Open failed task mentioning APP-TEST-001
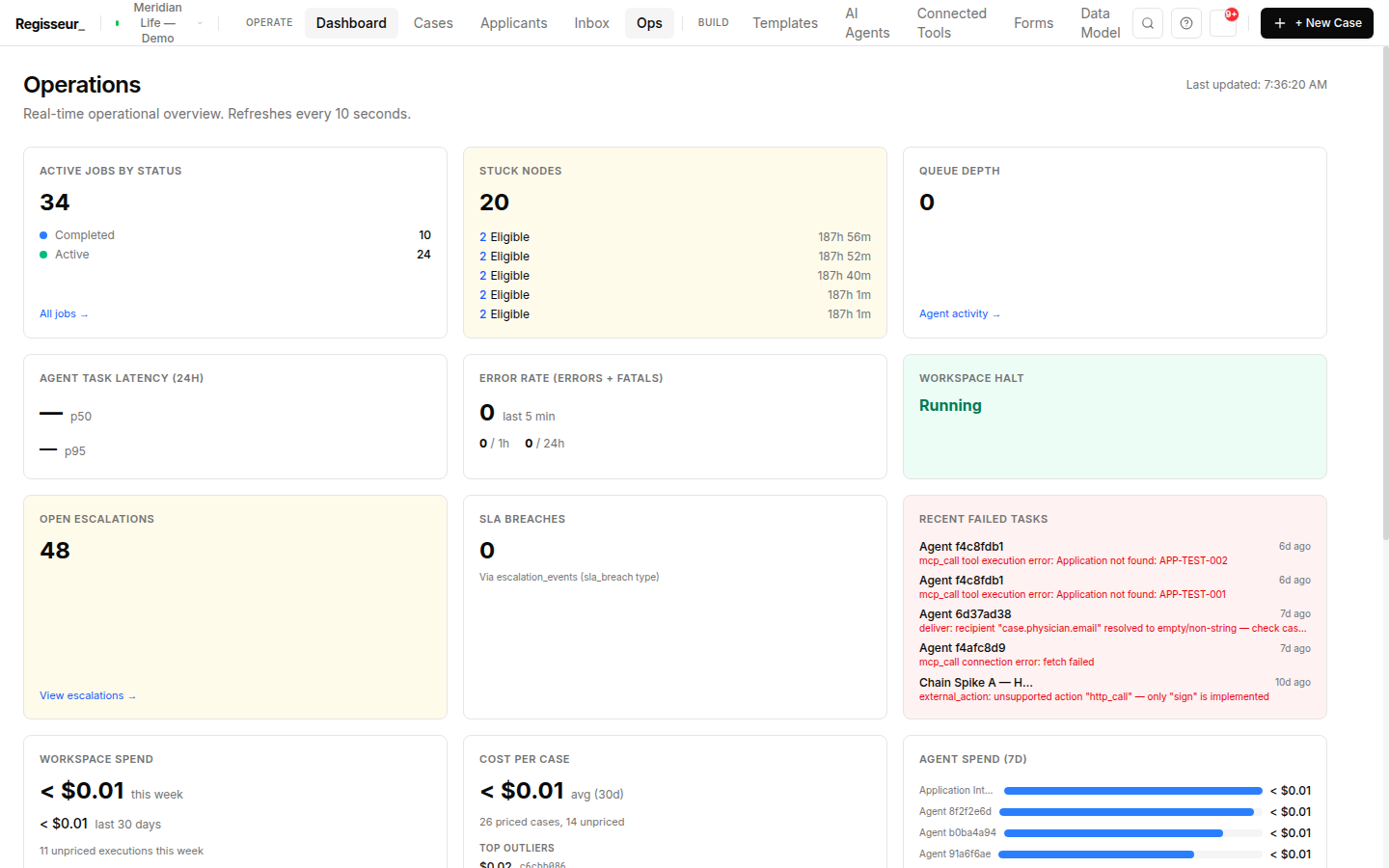The width and height of the screenshot is (1389, 868). [1115, 587]
